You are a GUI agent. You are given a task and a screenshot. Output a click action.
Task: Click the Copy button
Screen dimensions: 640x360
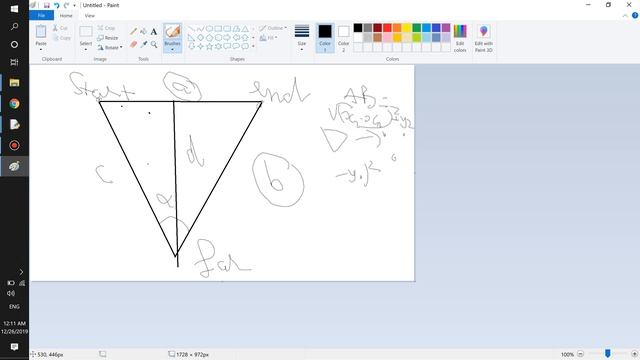tap(62, 38)
